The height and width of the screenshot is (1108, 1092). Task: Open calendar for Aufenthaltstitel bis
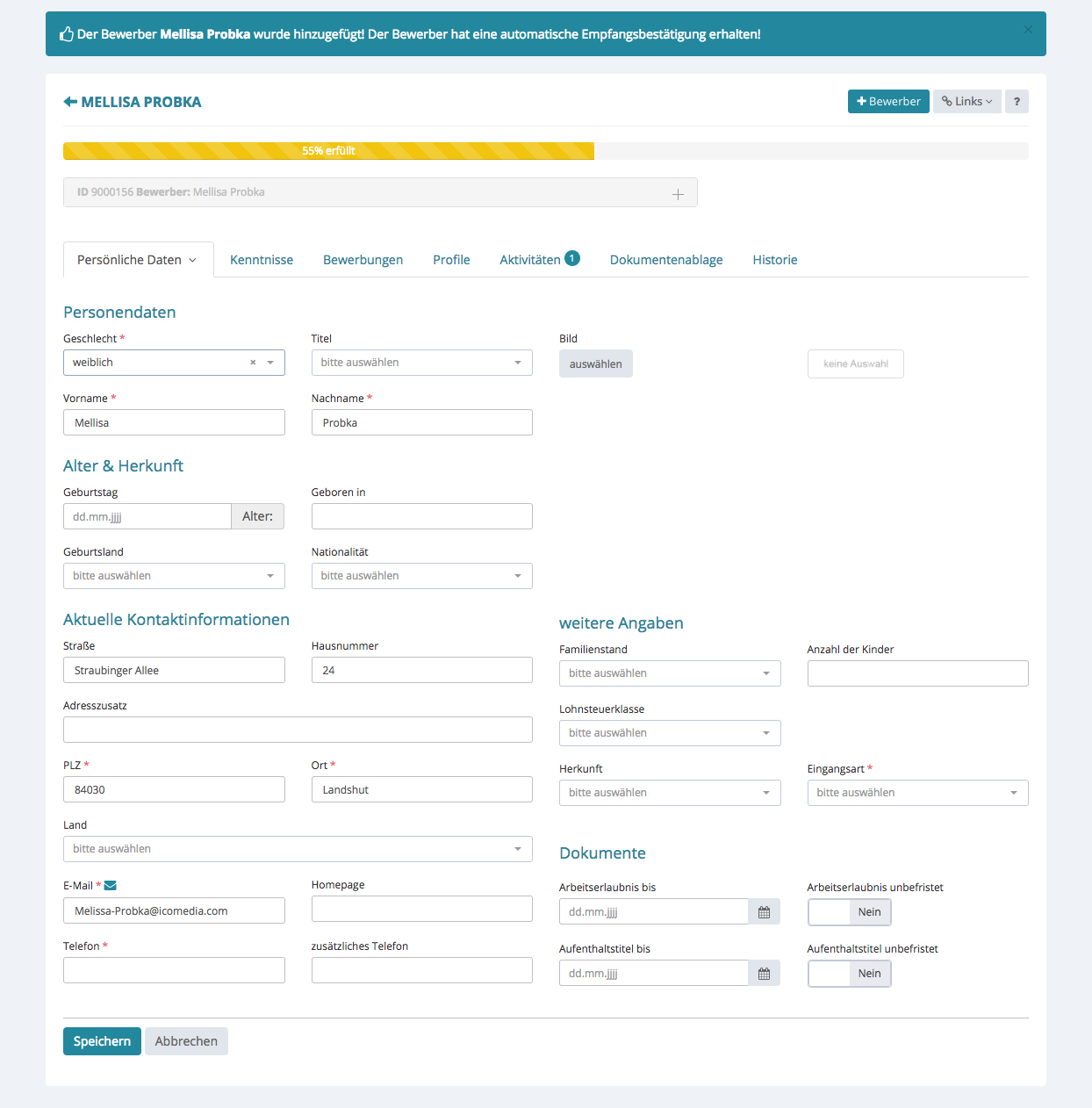click(x=764, y=974)
